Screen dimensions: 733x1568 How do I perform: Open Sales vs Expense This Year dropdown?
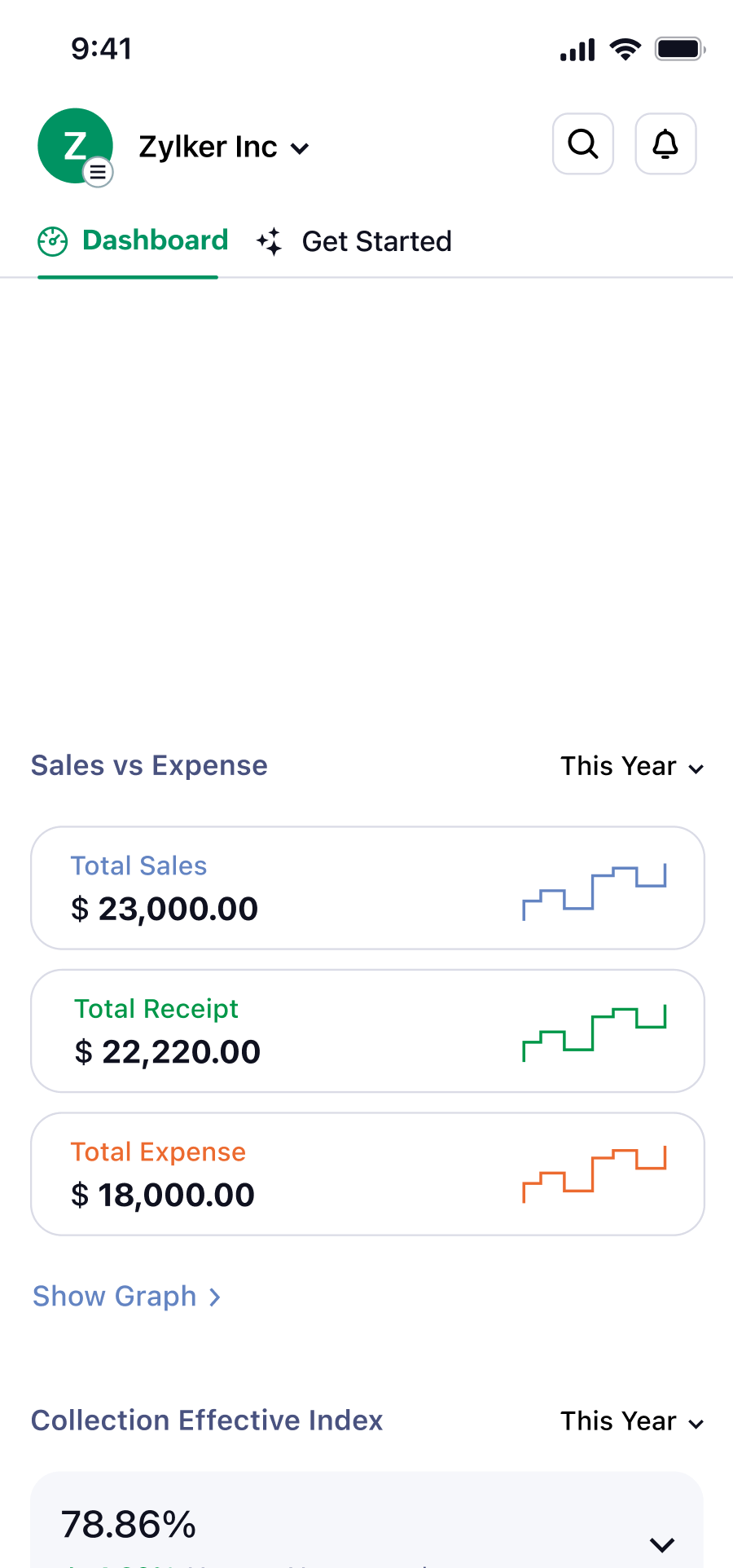tap(631, 767)
